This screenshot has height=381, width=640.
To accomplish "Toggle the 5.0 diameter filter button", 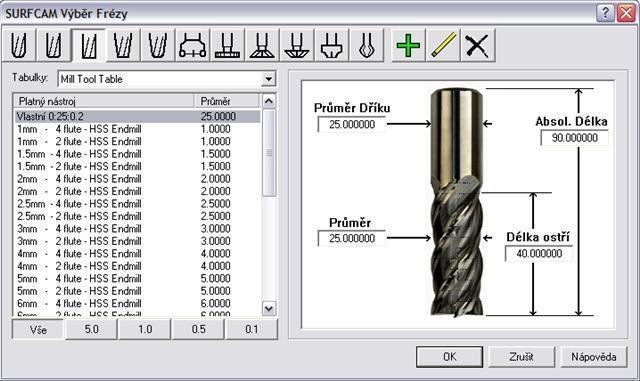I will tap(91, 330).
